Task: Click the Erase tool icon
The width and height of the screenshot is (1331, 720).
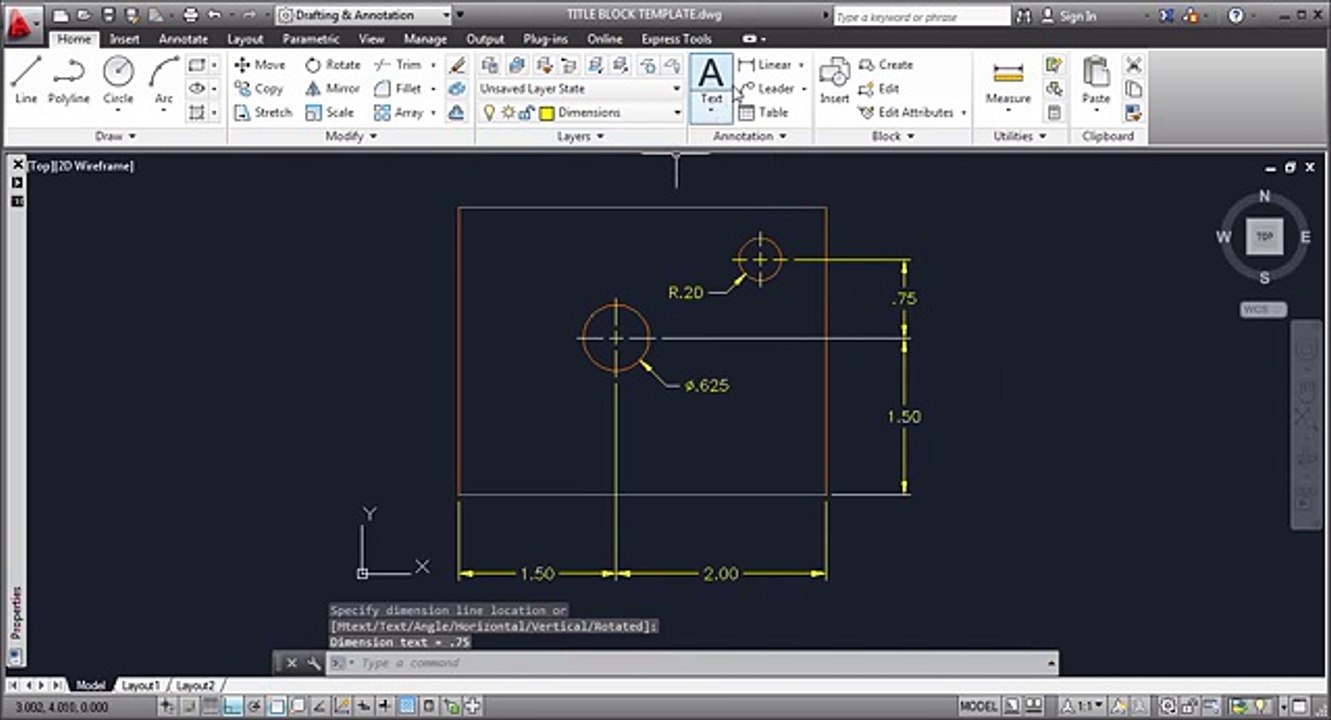Action: coord(457,65)
